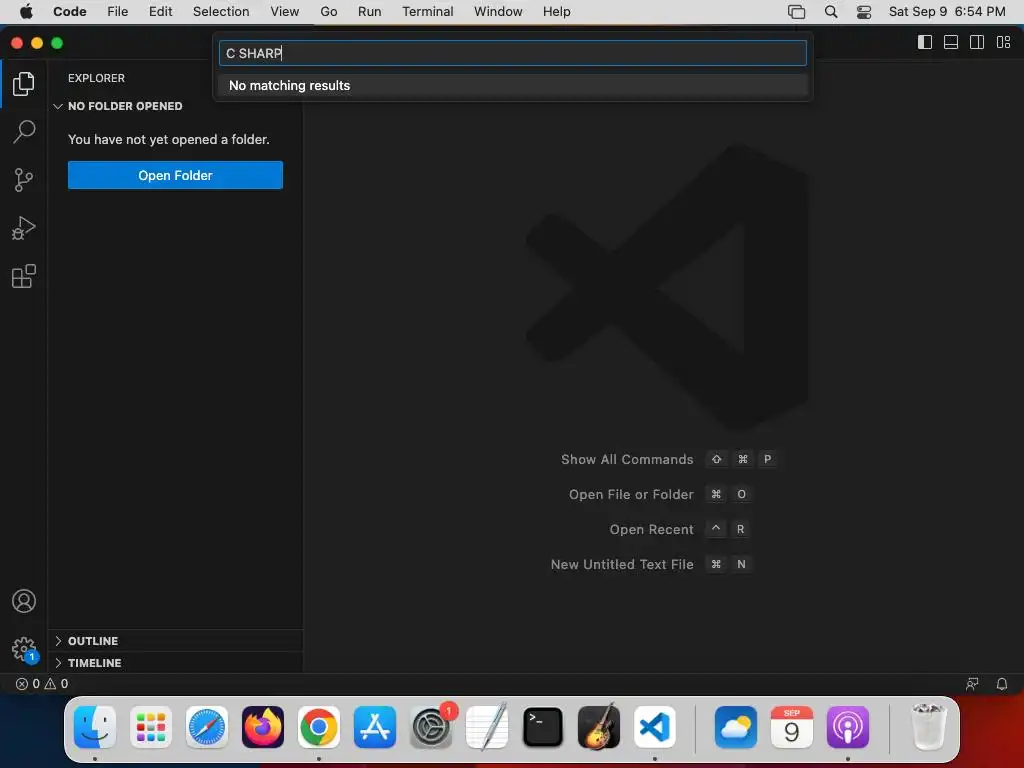Open Calendar from the Dock
Viewport: 1024px width, 768px height.
click(x=792, y=727)
